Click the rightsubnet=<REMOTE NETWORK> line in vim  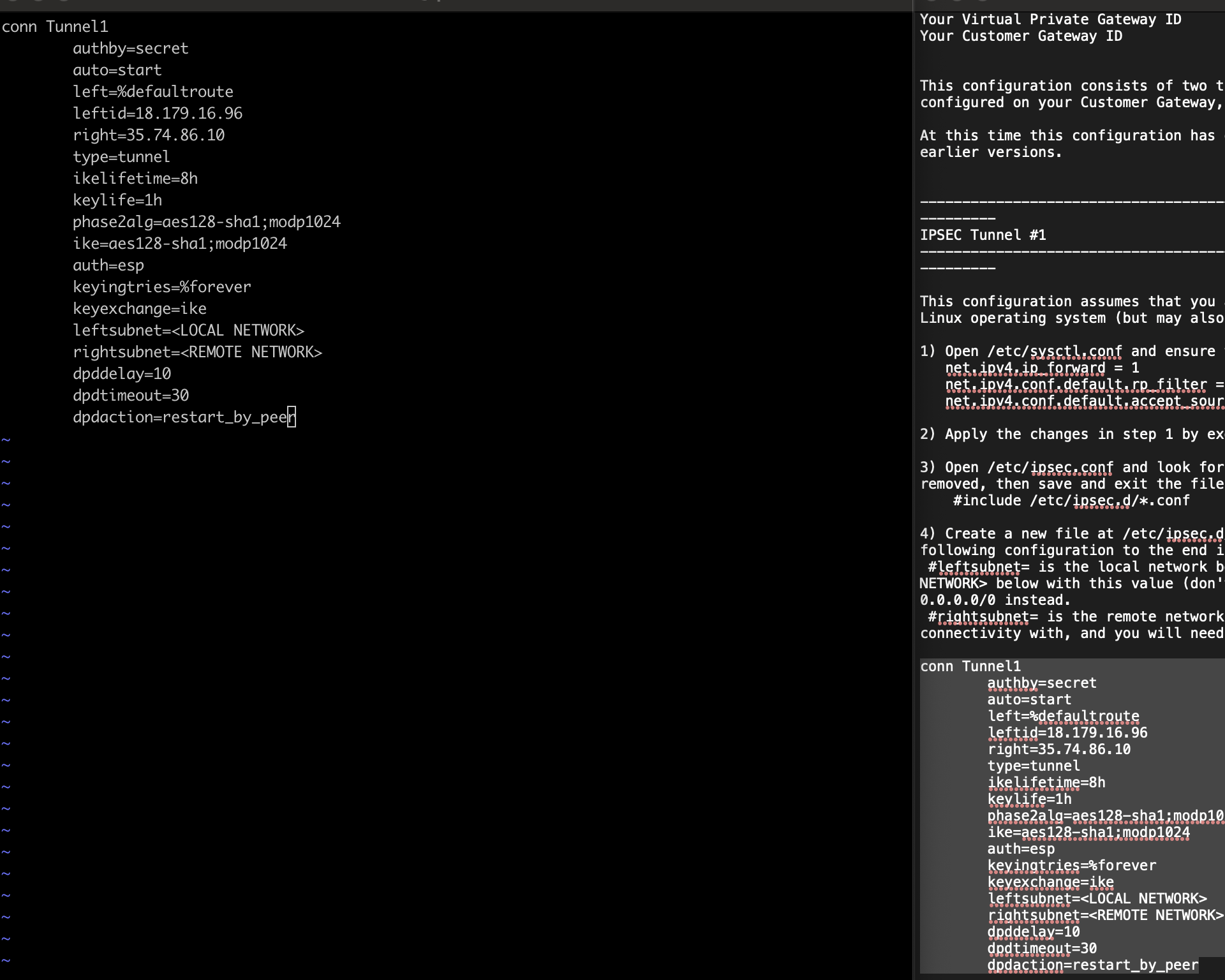click(197, 352)
